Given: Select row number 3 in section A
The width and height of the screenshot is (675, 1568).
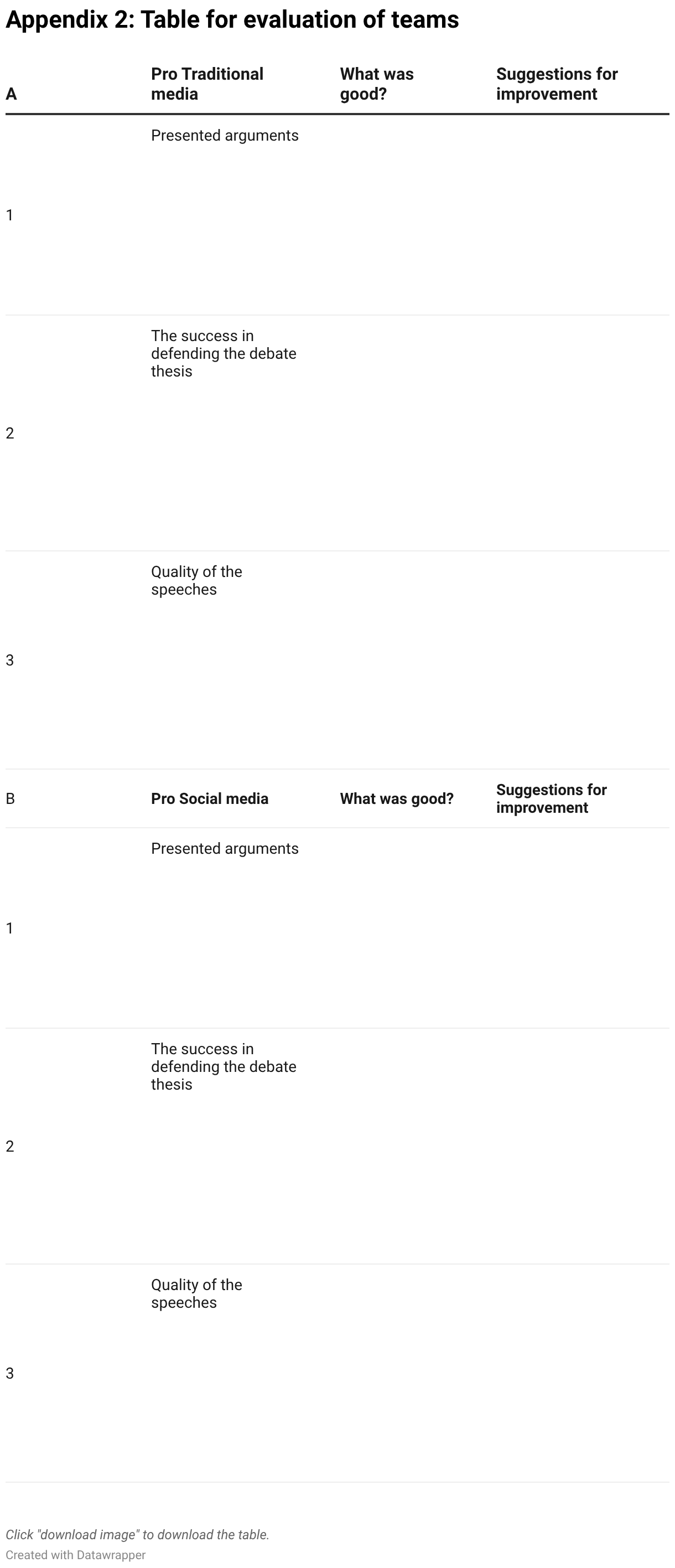Looking at the screenshot, I should click(x=10, y=660).
